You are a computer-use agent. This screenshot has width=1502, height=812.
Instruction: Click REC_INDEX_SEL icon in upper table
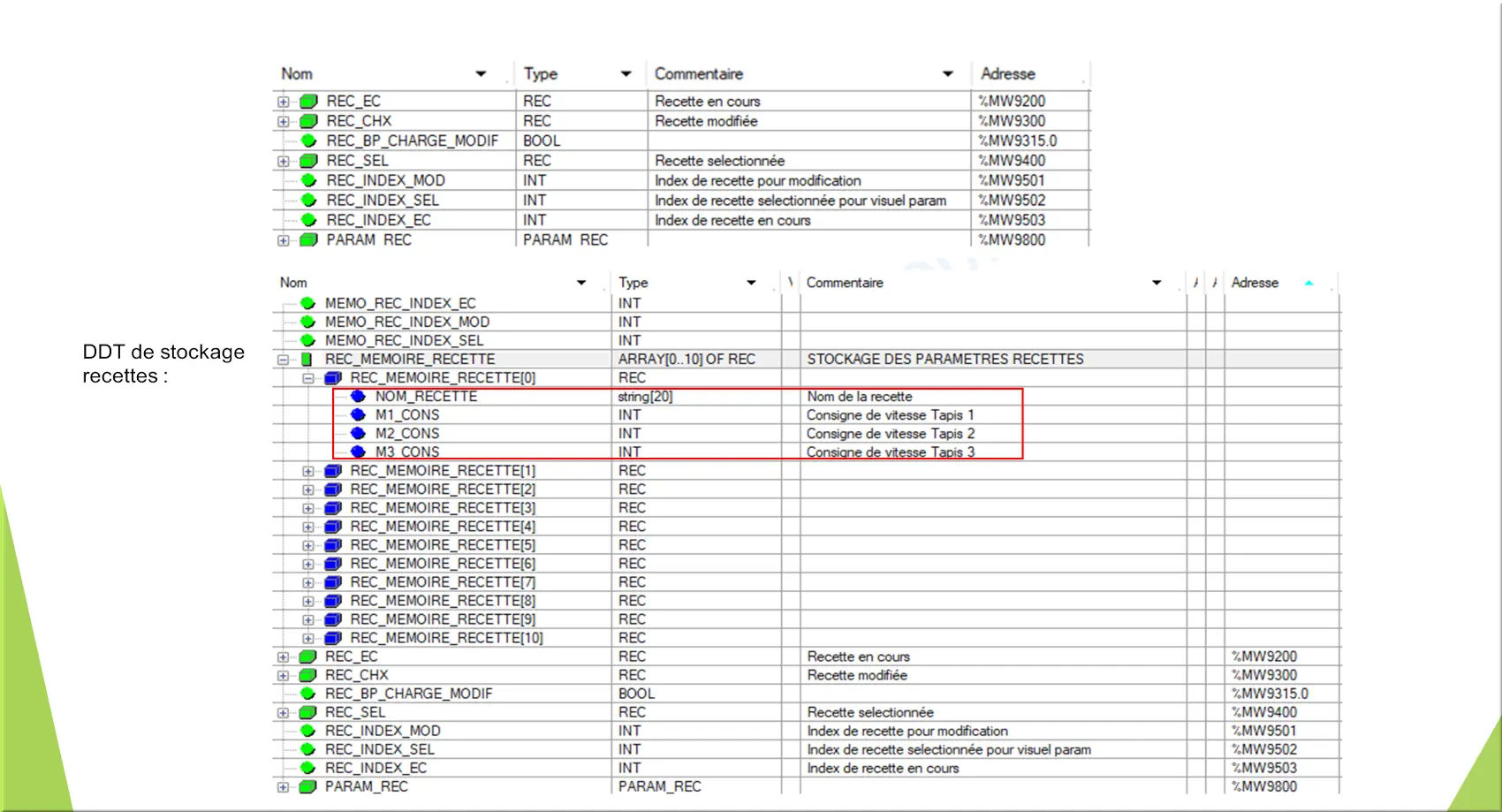click(x=308, y=201)
